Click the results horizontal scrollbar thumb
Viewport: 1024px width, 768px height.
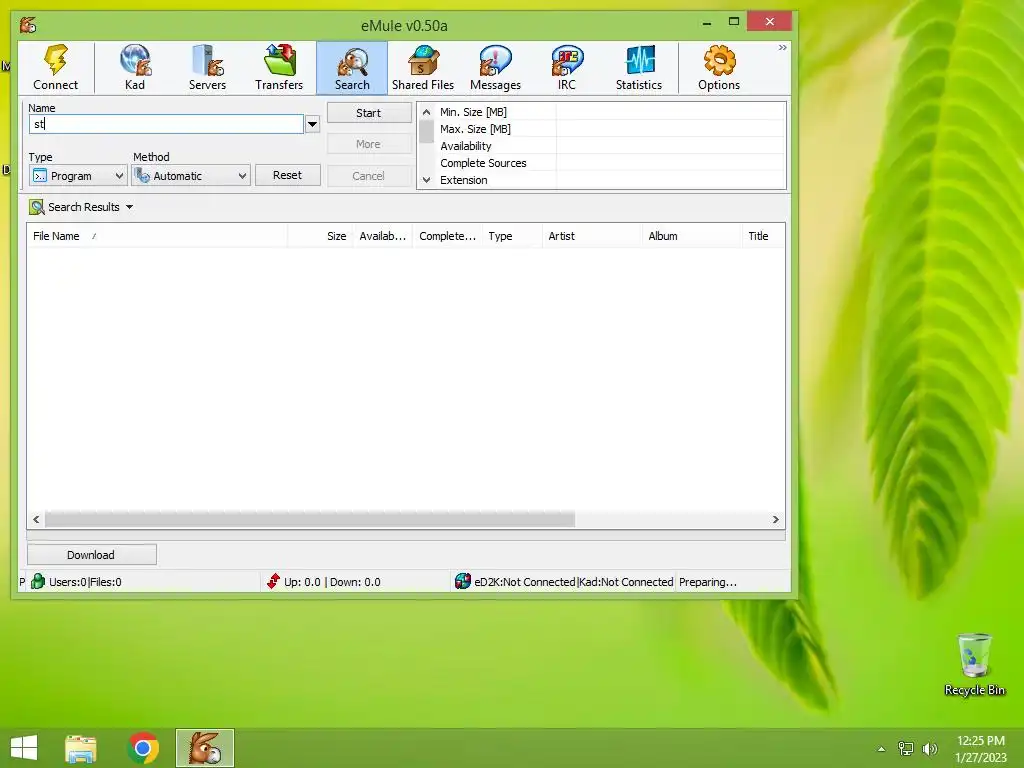tap(310, 519)
